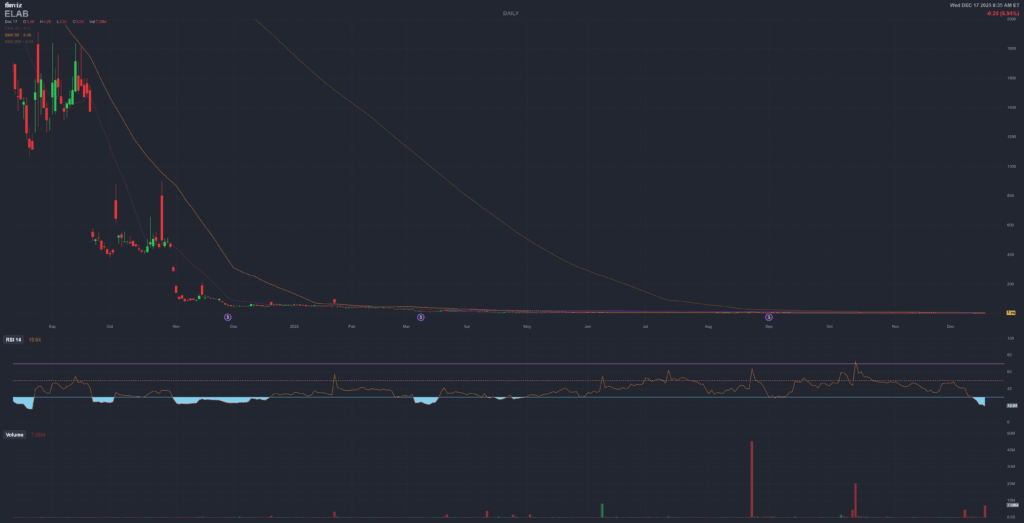Click the Volume indicator label

pos(17,435)
